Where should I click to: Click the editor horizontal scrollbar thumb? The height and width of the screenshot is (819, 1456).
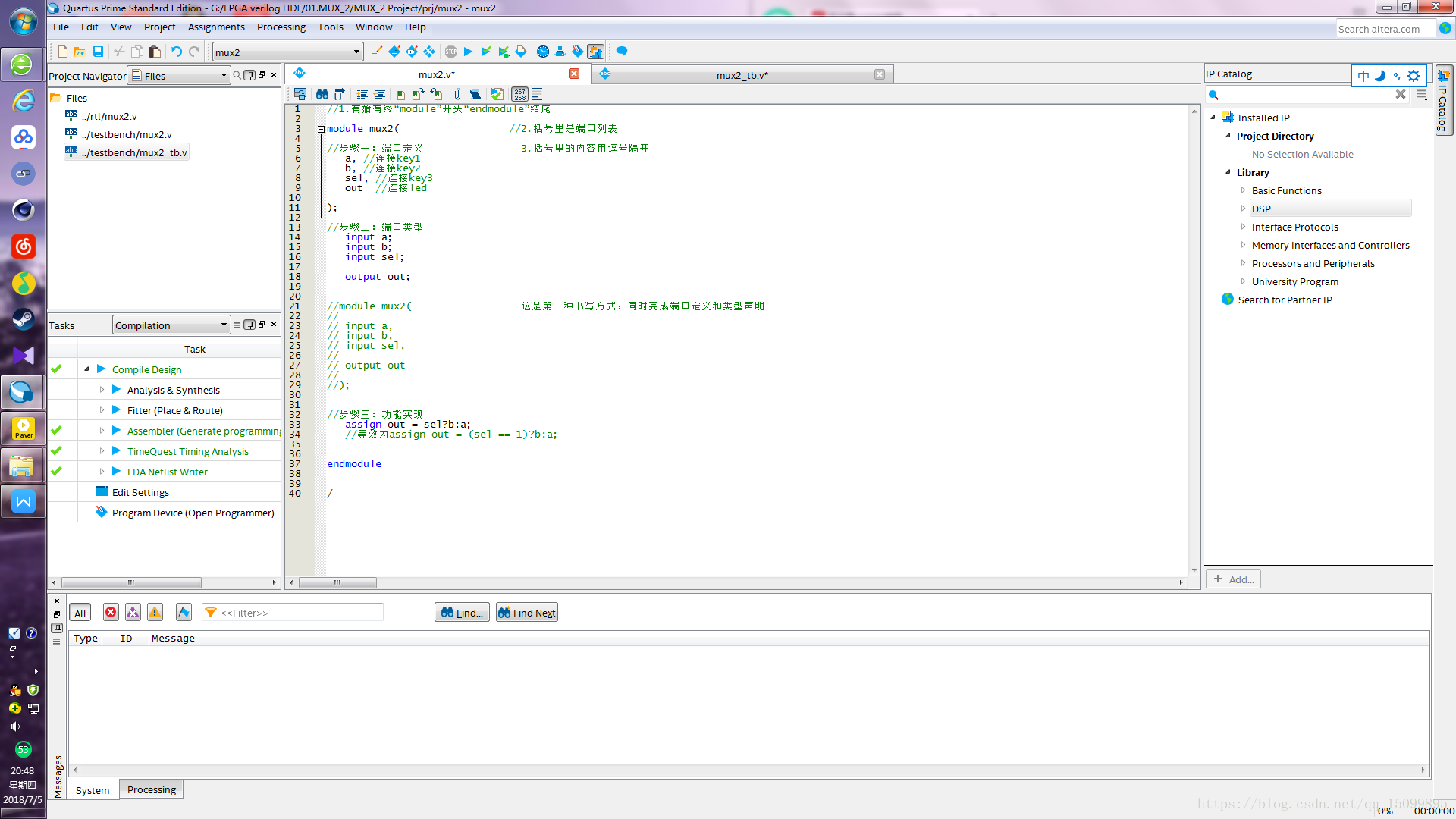click(x=337, y=582)
